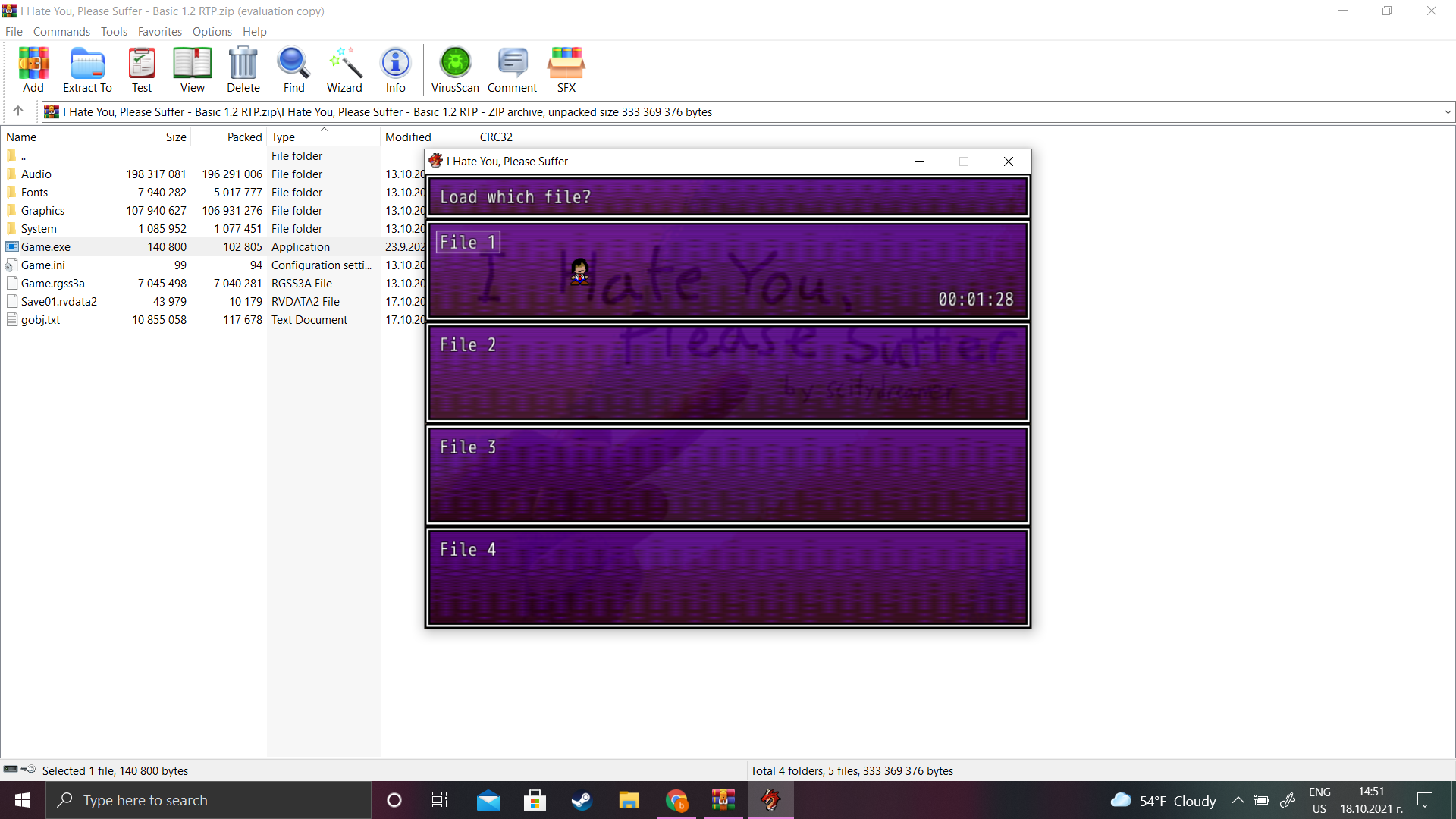This screenshot has width=1456, height=819.
Task: Open Task View icon on taskbar
Action: (x=440, y=800)
